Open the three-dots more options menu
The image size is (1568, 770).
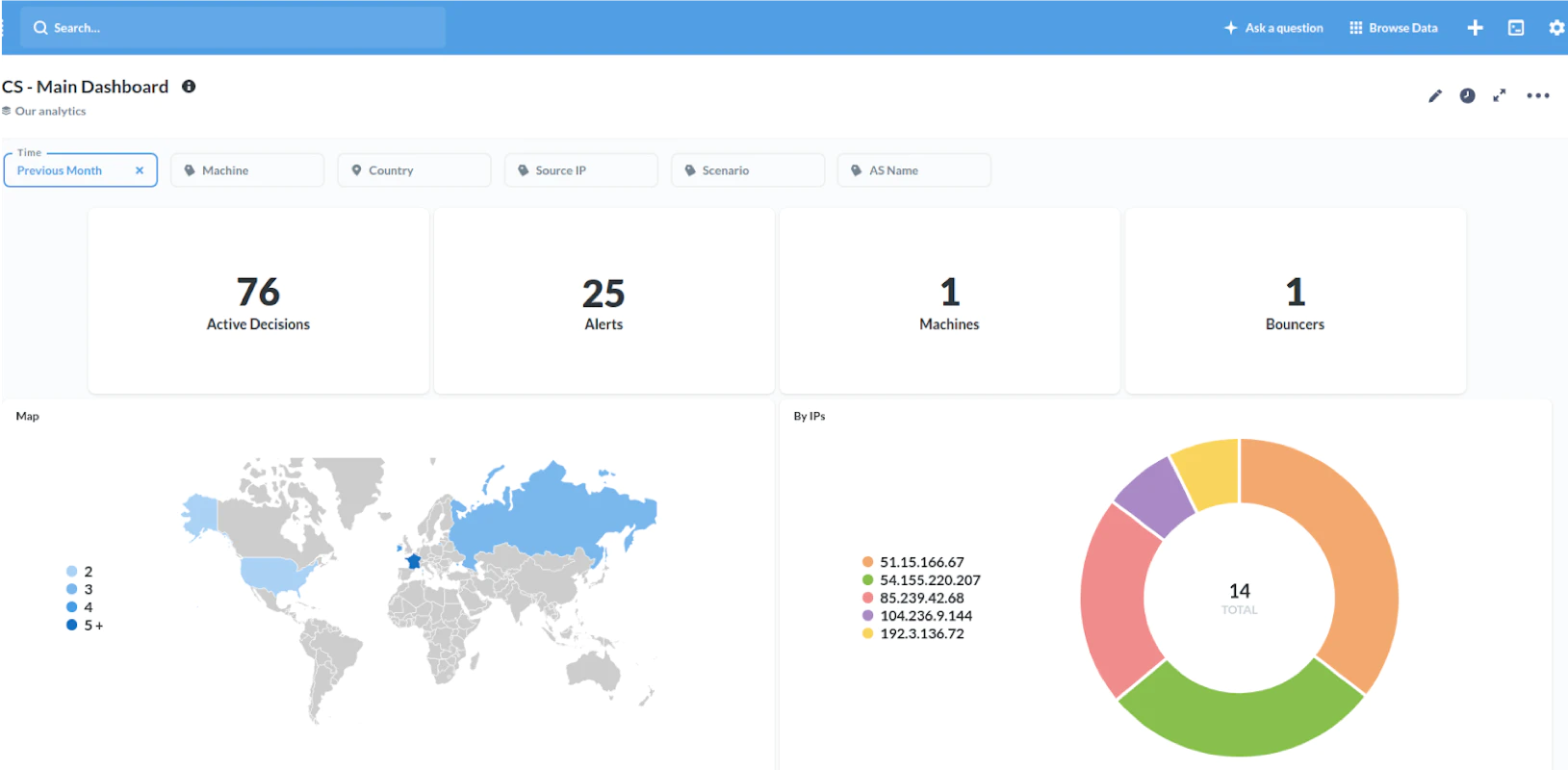pos(1538,95)
